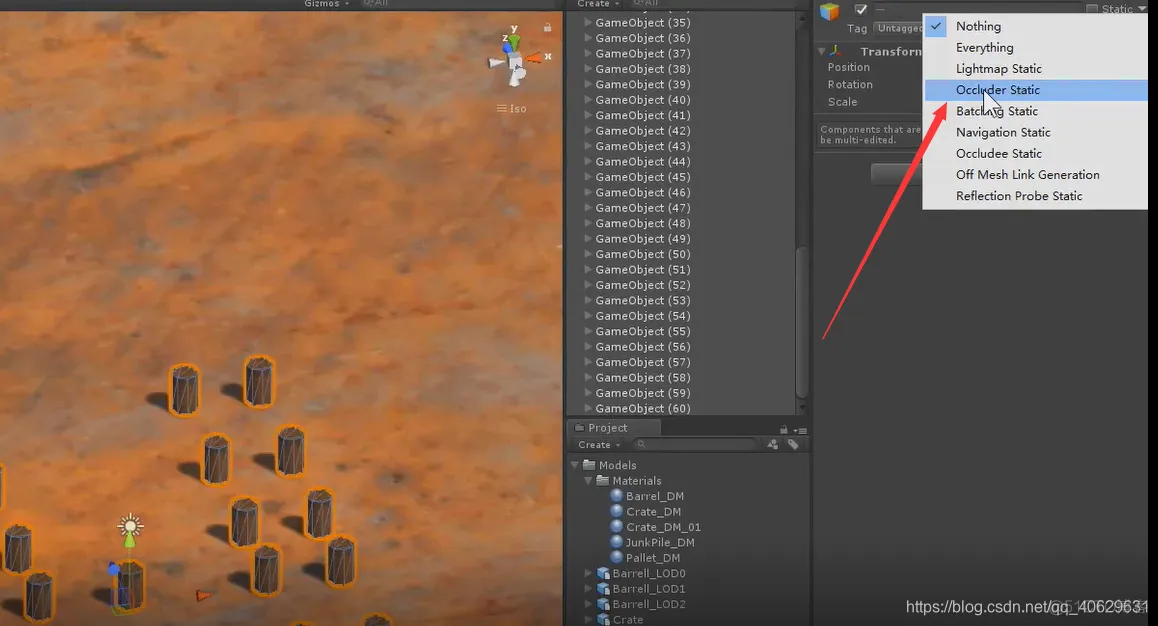The image size is (1158, 626).
Task: Collapse the Models folder arrow
Action: (575, 465)
